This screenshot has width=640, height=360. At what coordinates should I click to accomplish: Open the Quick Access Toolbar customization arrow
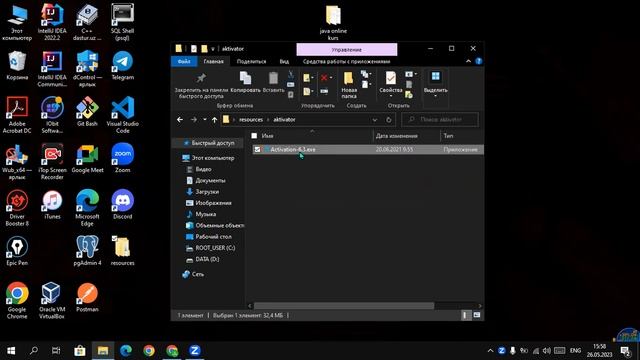(x=213, y=49)
